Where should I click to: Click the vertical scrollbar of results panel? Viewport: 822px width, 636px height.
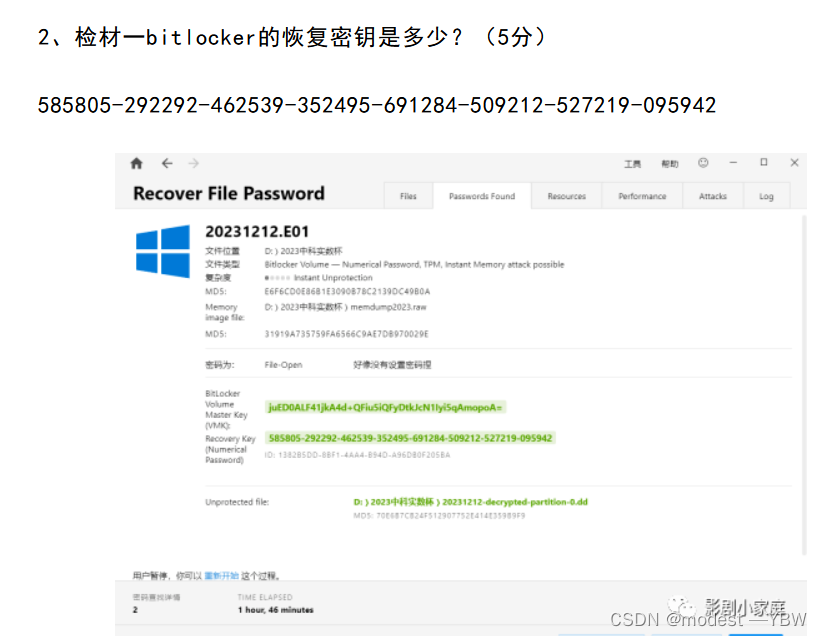point(804,385)
